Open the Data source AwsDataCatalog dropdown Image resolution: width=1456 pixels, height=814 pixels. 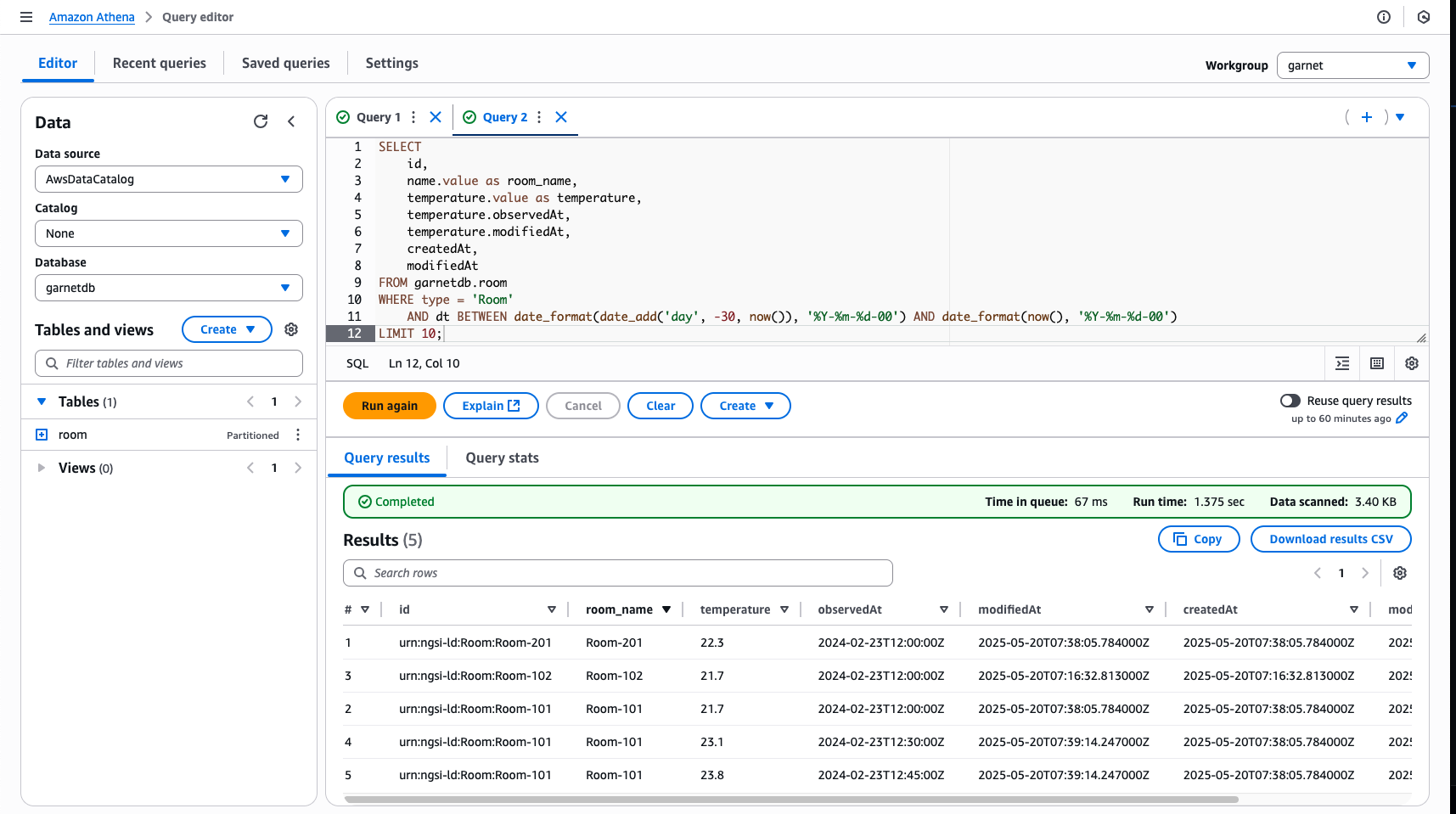[169, 179]
